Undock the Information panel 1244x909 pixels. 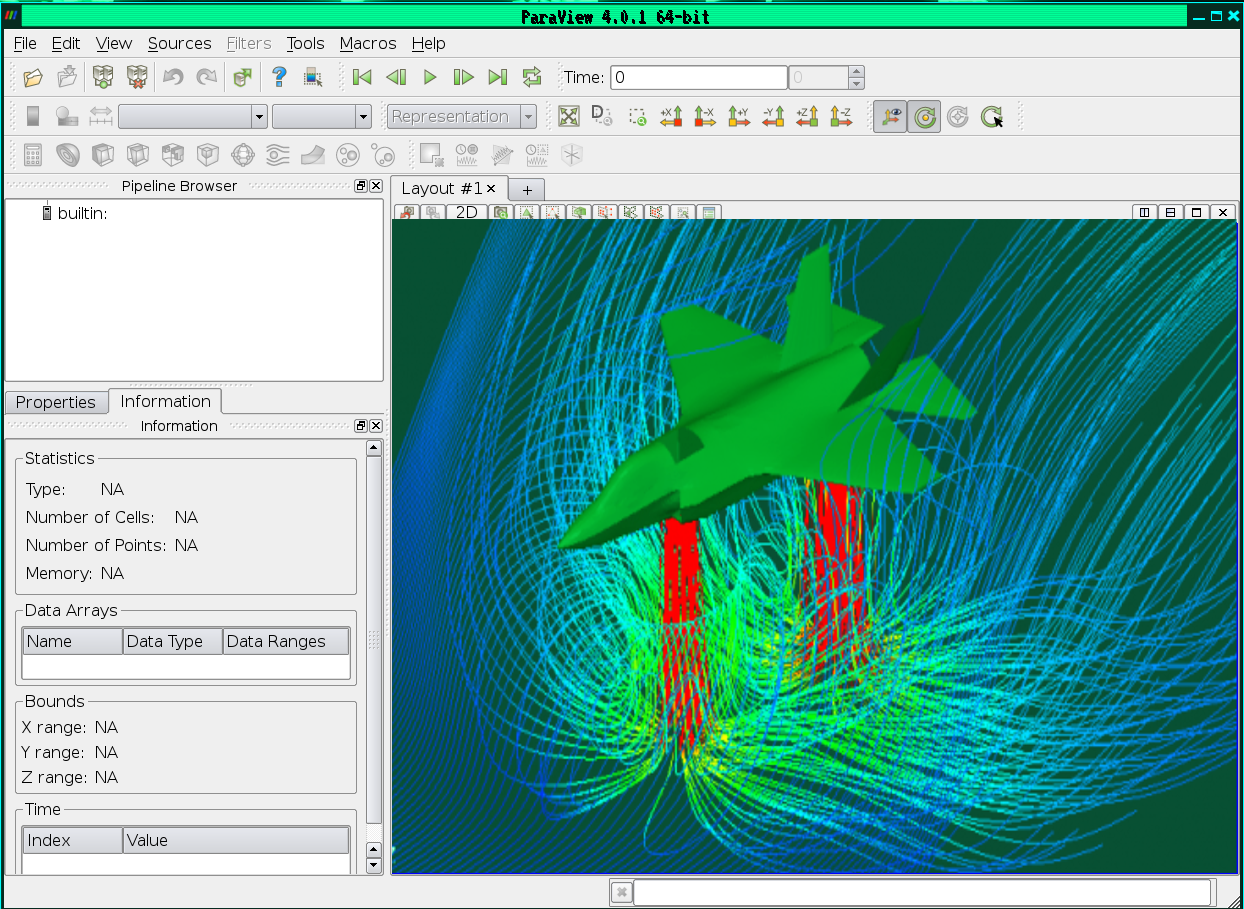pos(361,426)
